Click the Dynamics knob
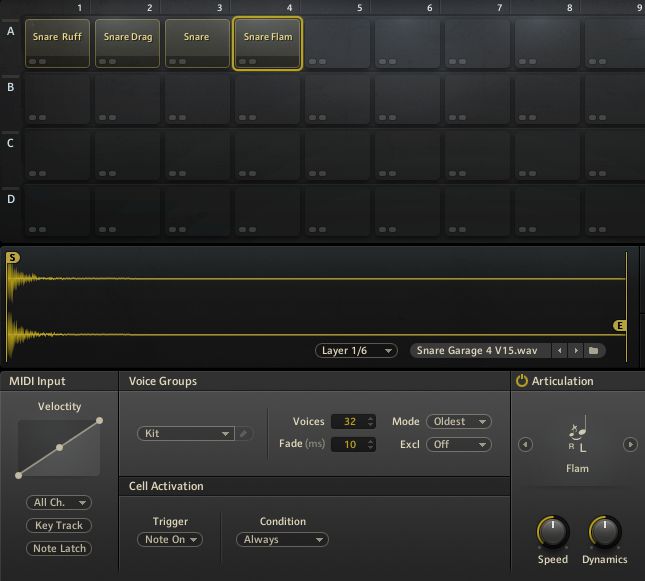Image resolution: width=645 pixels, height=581 pixels. [605, 531]
